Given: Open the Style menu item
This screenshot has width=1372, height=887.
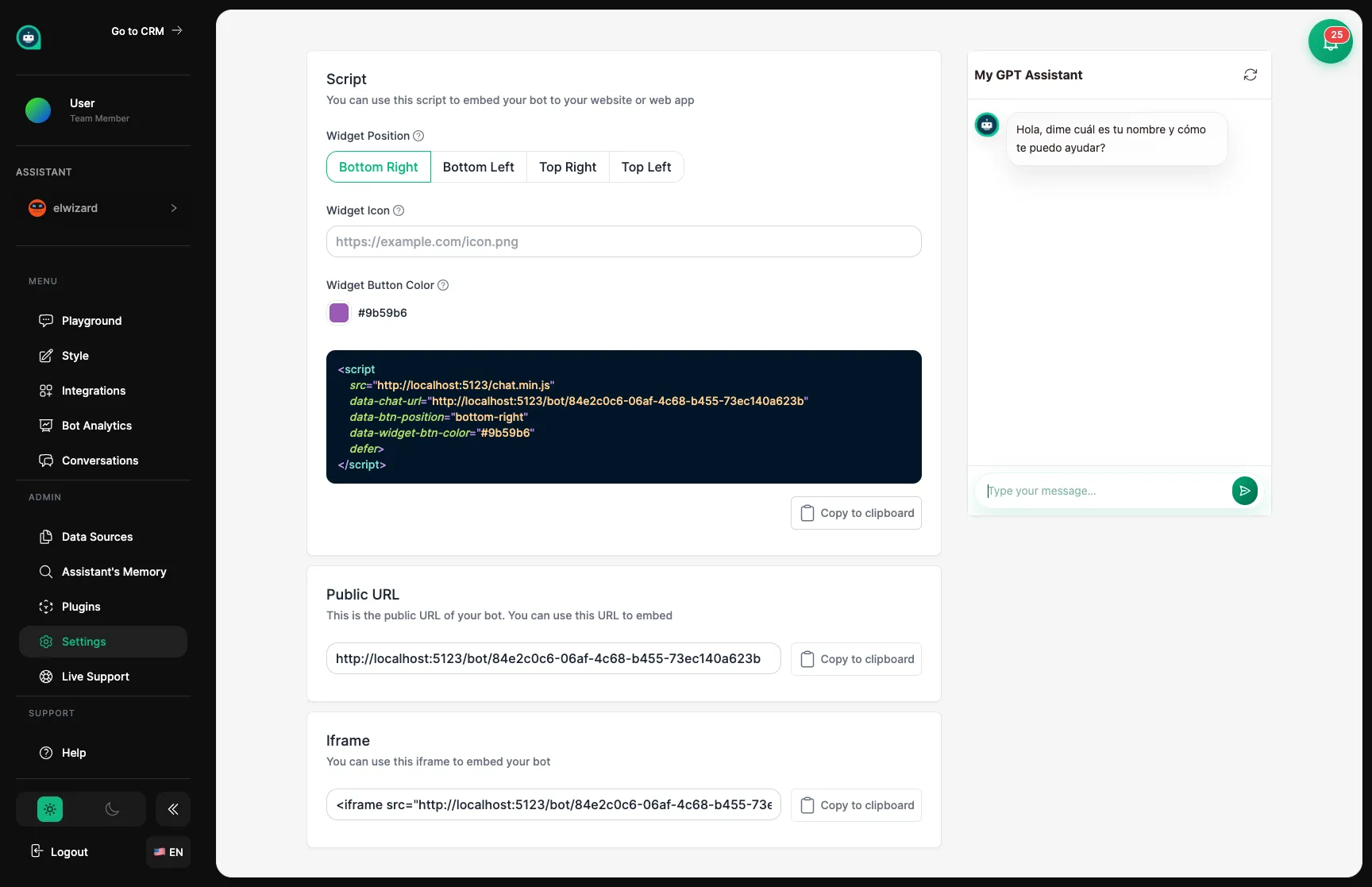Looking at the screenshot, I should coord(103,356).
